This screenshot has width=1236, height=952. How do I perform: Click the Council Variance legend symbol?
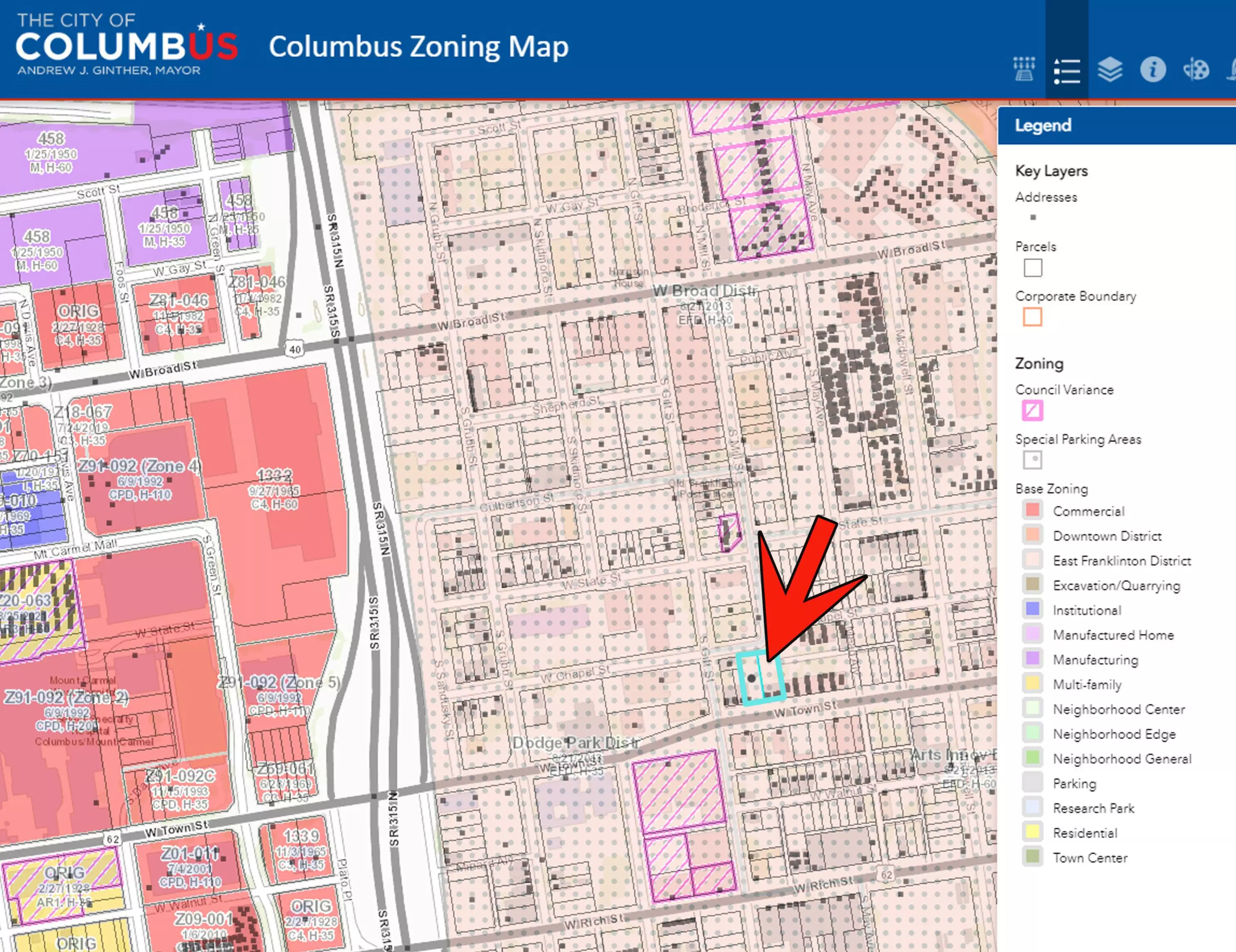[1032, 410]
